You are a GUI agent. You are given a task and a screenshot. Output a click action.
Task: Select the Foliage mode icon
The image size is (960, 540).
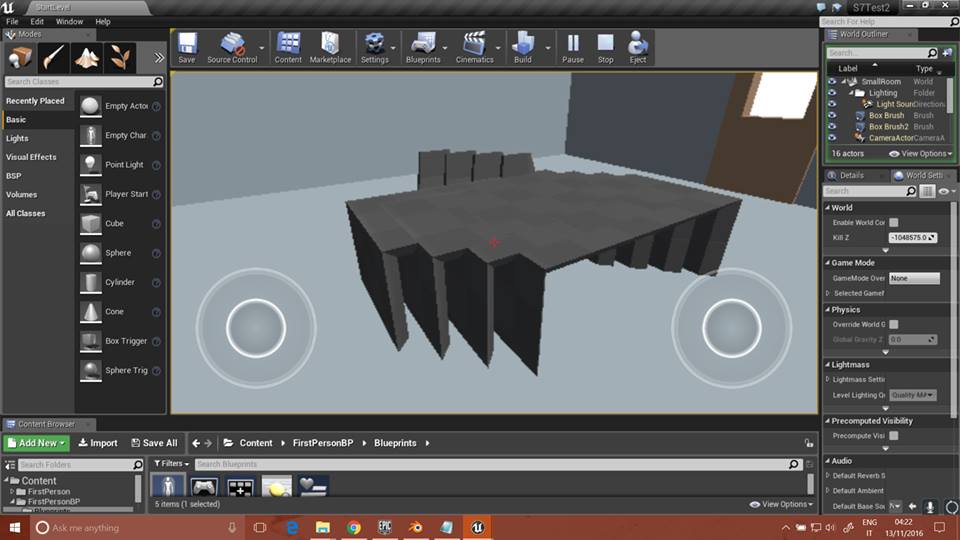click(x=120, y=57)
